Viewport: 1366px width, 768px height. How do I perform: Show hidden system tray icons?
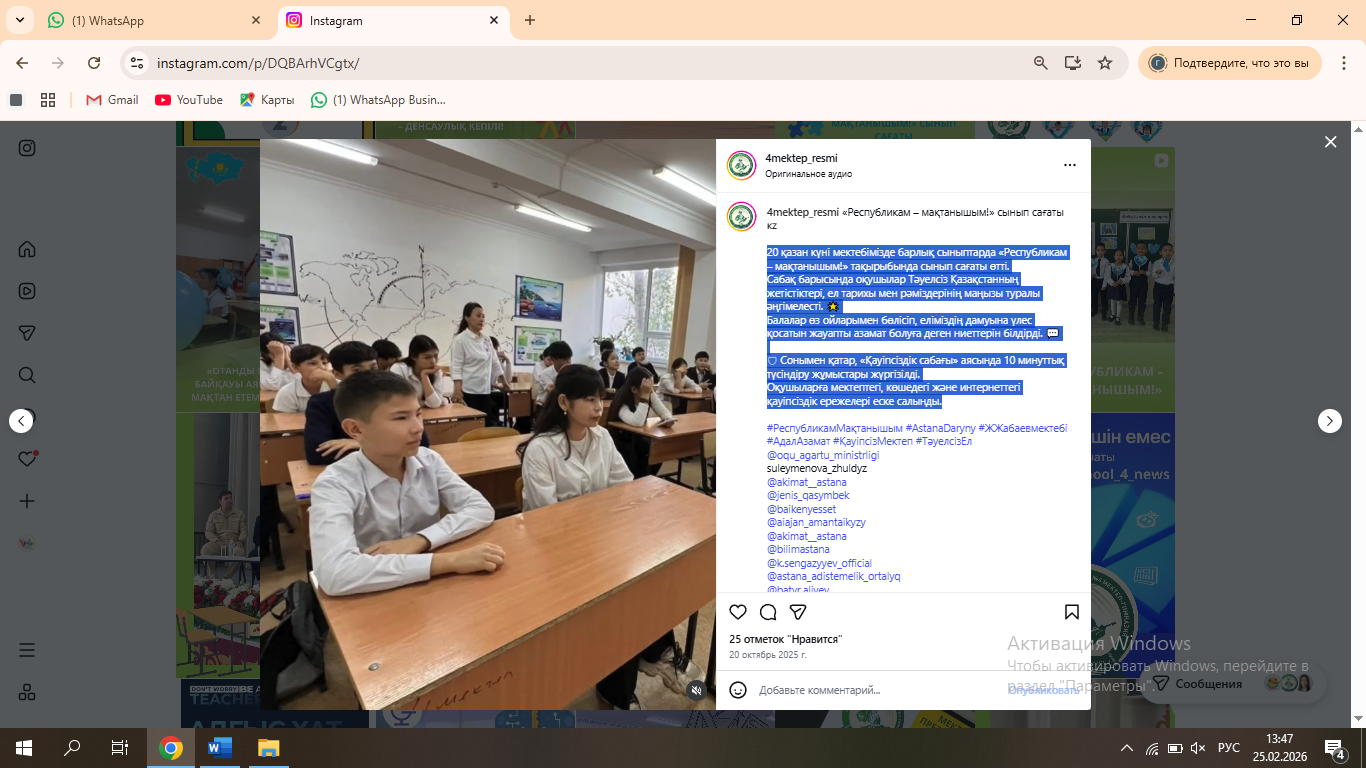[1127, 748]
